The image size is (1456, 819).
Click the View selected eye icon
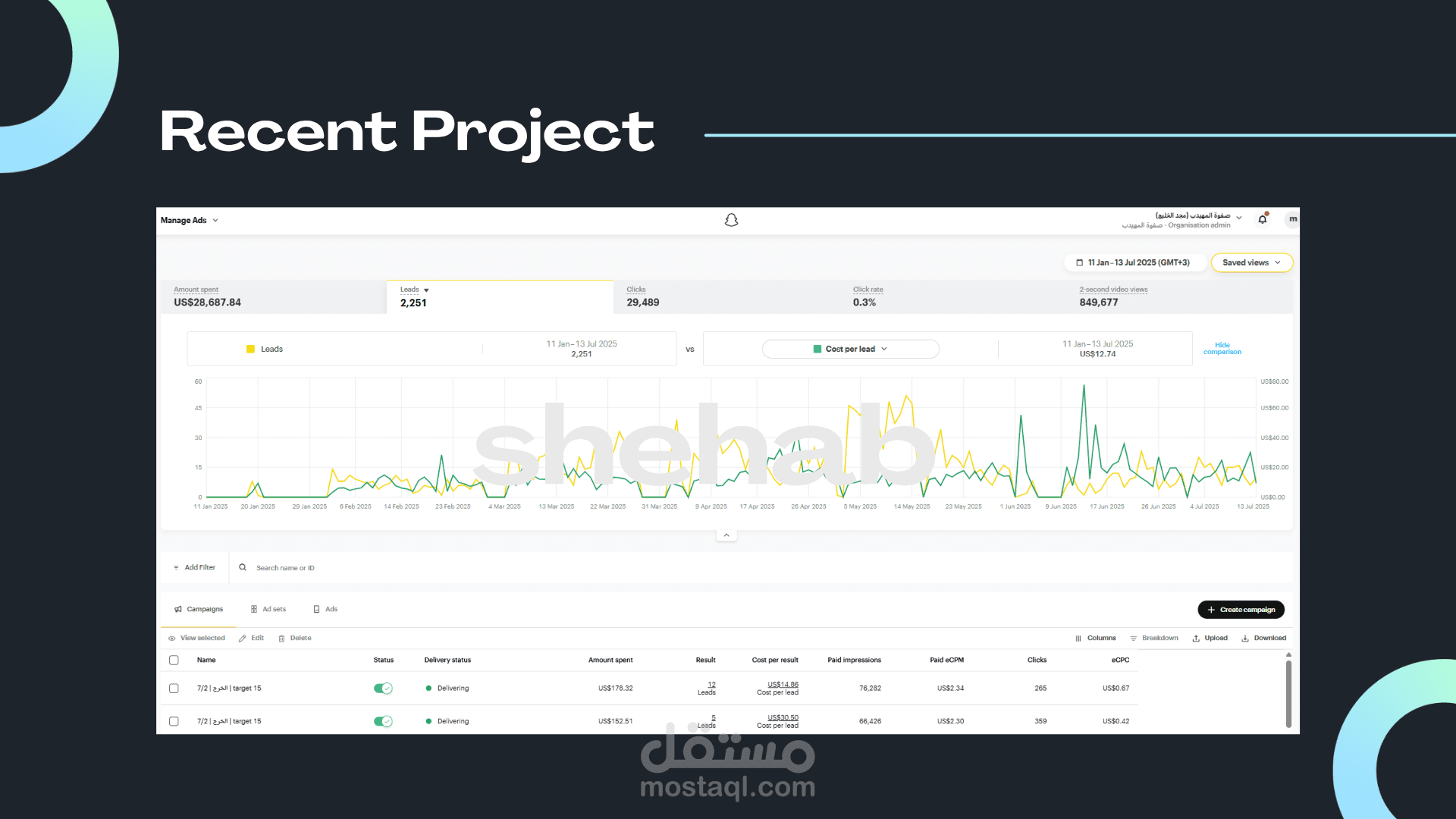(172, 639)
